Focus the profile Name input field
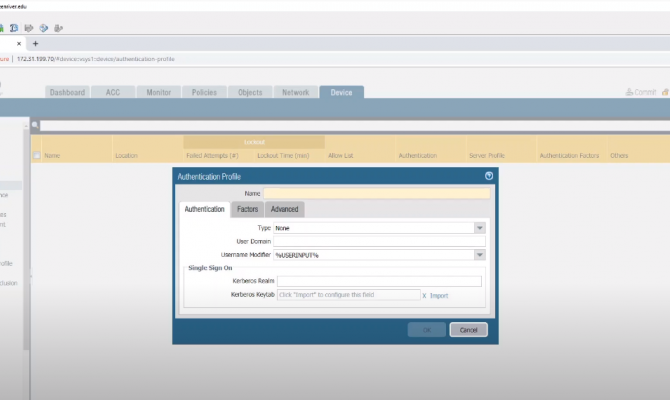Screen dimensions: 670x400 click(x=376, y=194)
